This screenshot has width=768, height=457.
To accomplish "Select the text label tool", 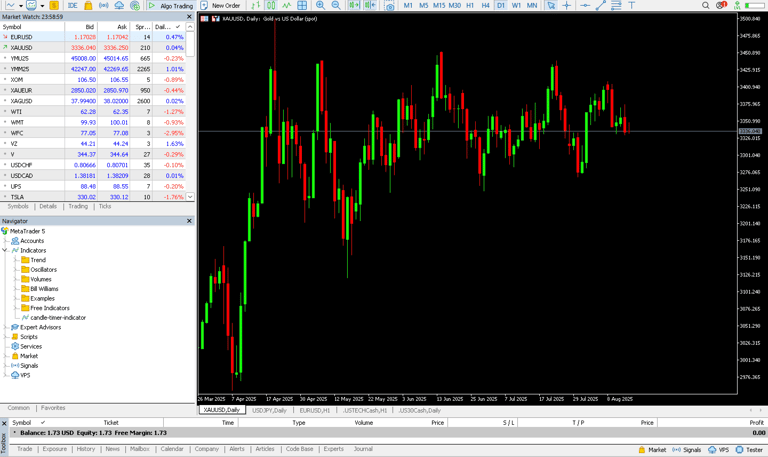I will pyautogui.click(x=632, y=5).
